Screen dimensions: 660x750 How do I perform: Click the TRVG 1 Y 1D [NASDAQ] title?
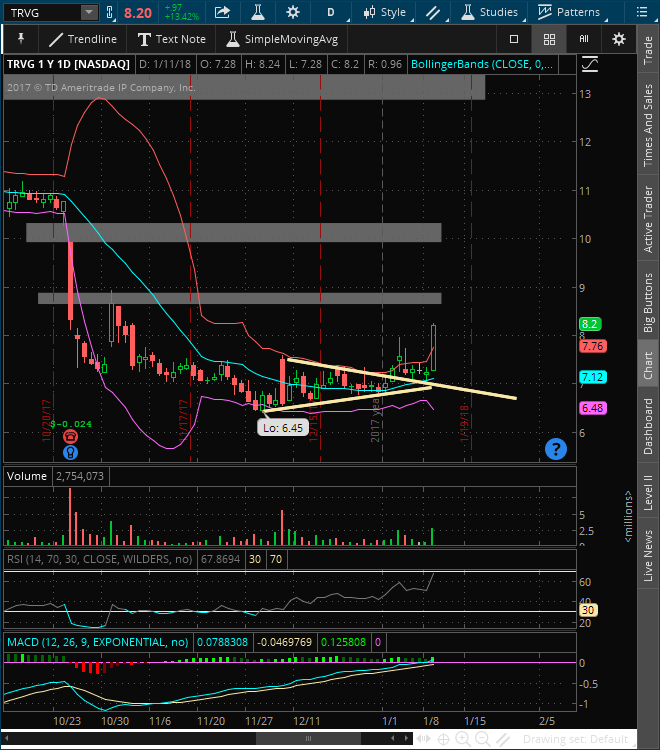pos(68,64)
